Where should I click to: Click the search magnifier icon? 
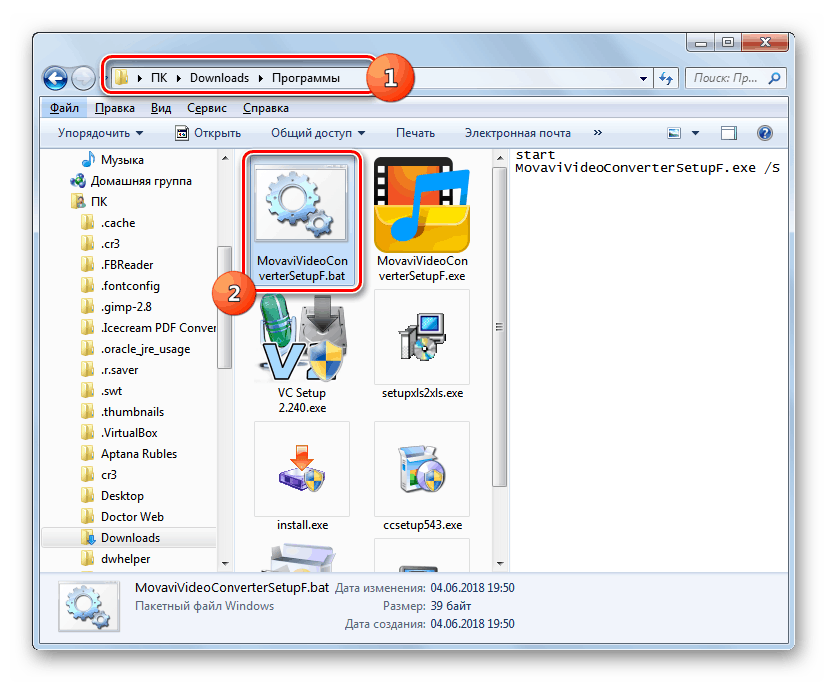774,78
